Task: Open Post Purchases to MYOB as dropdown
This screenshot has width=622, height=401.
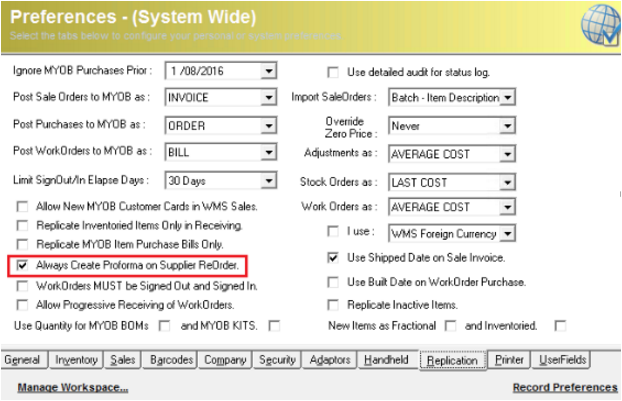Action: point(269,126)
